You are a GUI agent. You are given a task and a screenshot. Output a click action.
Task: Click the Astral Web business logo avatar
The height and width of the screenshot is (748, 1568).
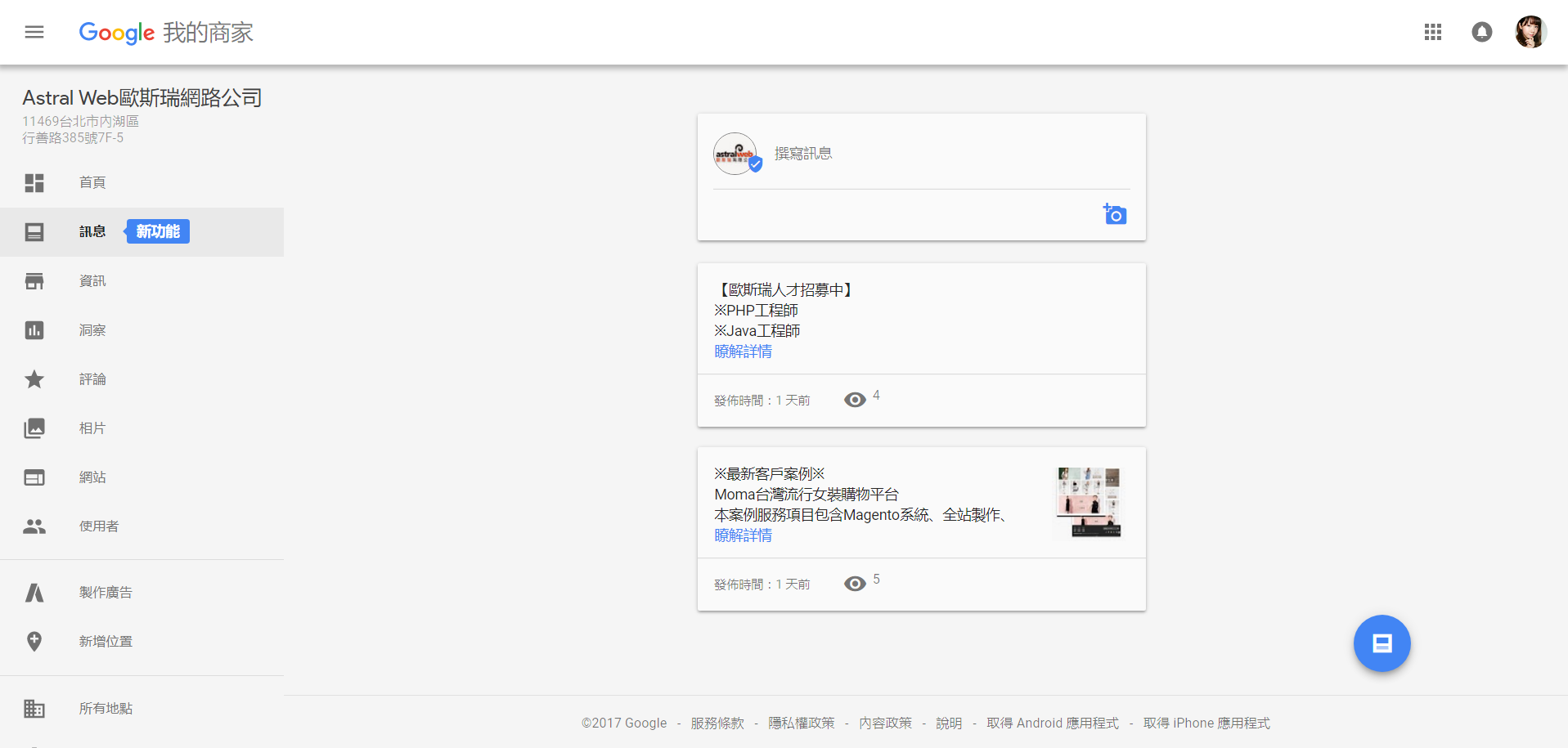pyautogui.click(x=735, y=154)
